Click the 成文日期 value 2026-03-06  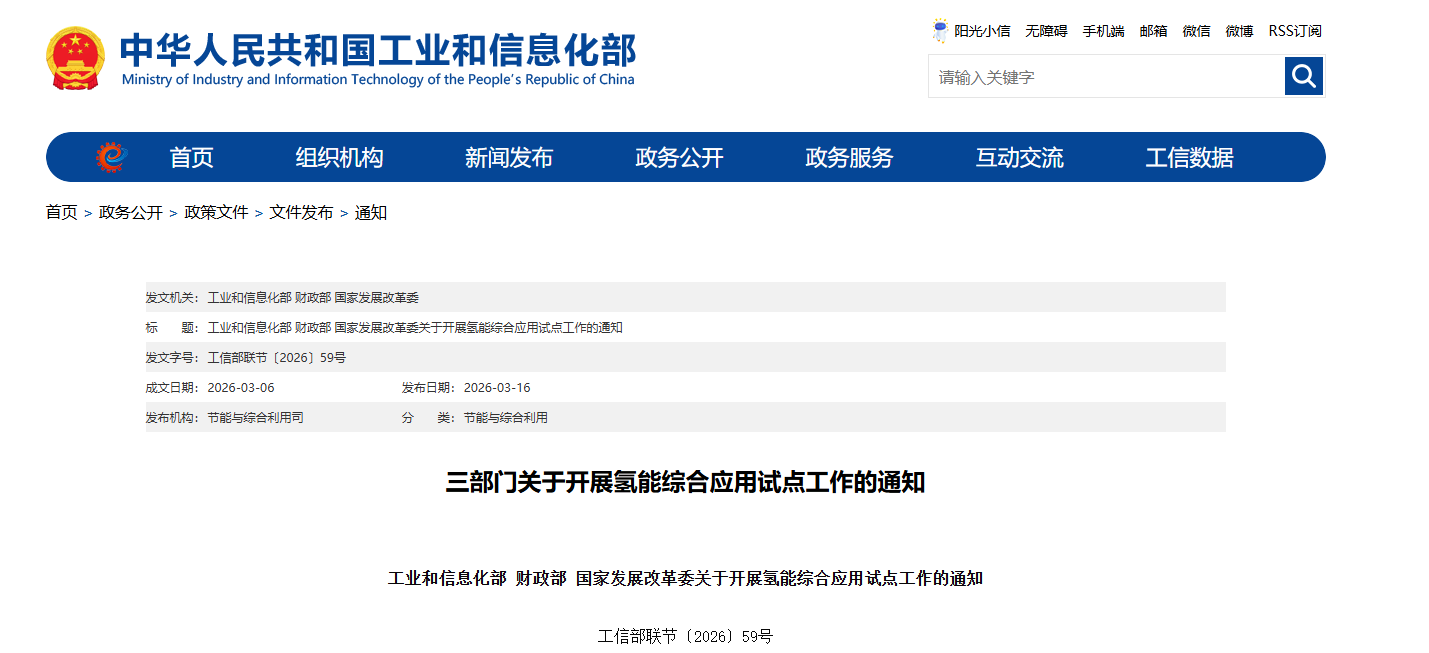tap(240, 387)
